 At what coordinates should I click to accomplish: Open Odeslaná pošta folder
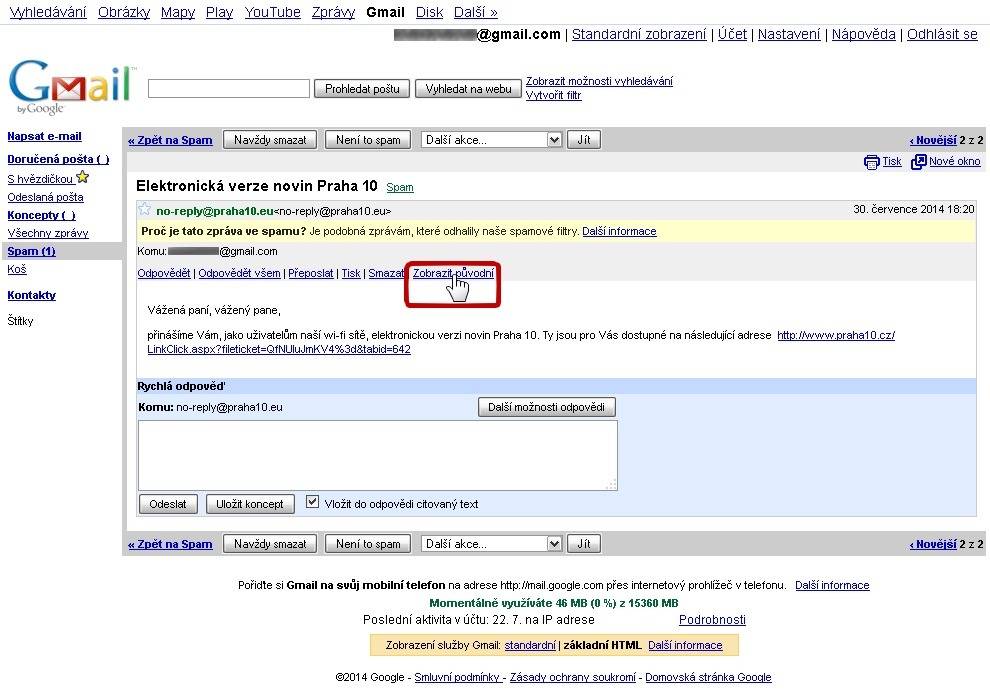tap(45, 197)
